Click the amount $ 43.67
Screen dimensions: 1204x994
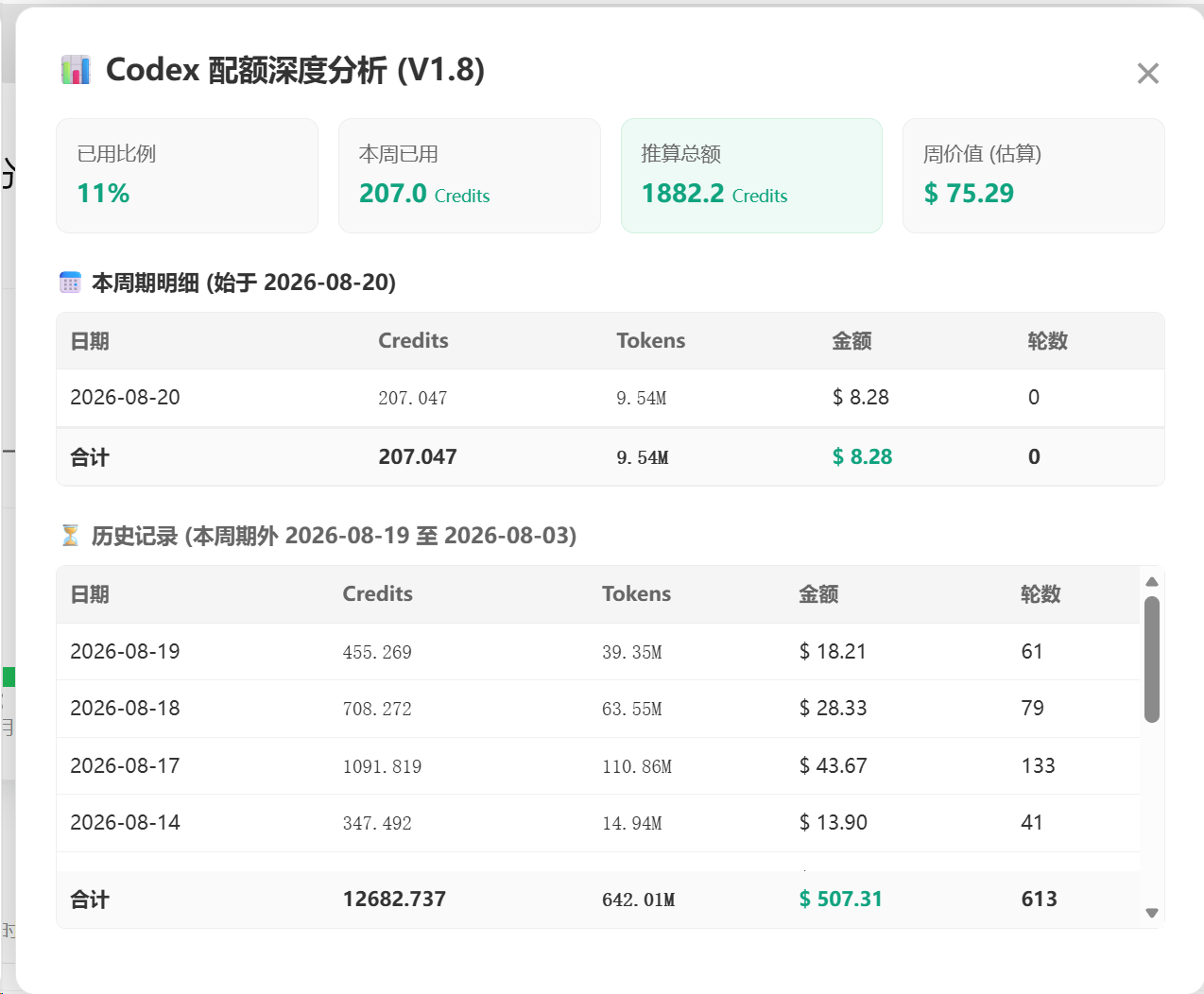point(833,766)
